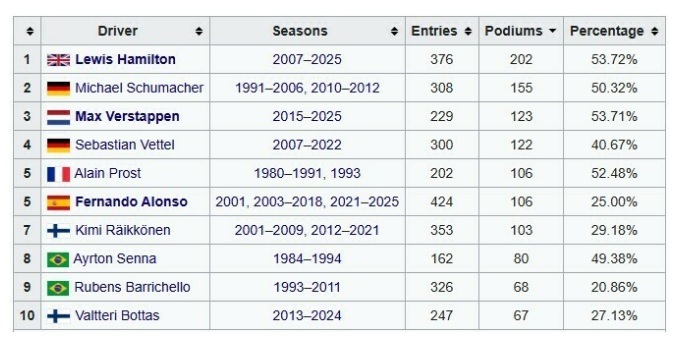The width and height of the screenshot is (682, 363).
Task: Open Sebastian Vettel's 2007–2022 seasons link
Action: click(x=307, y=145)
